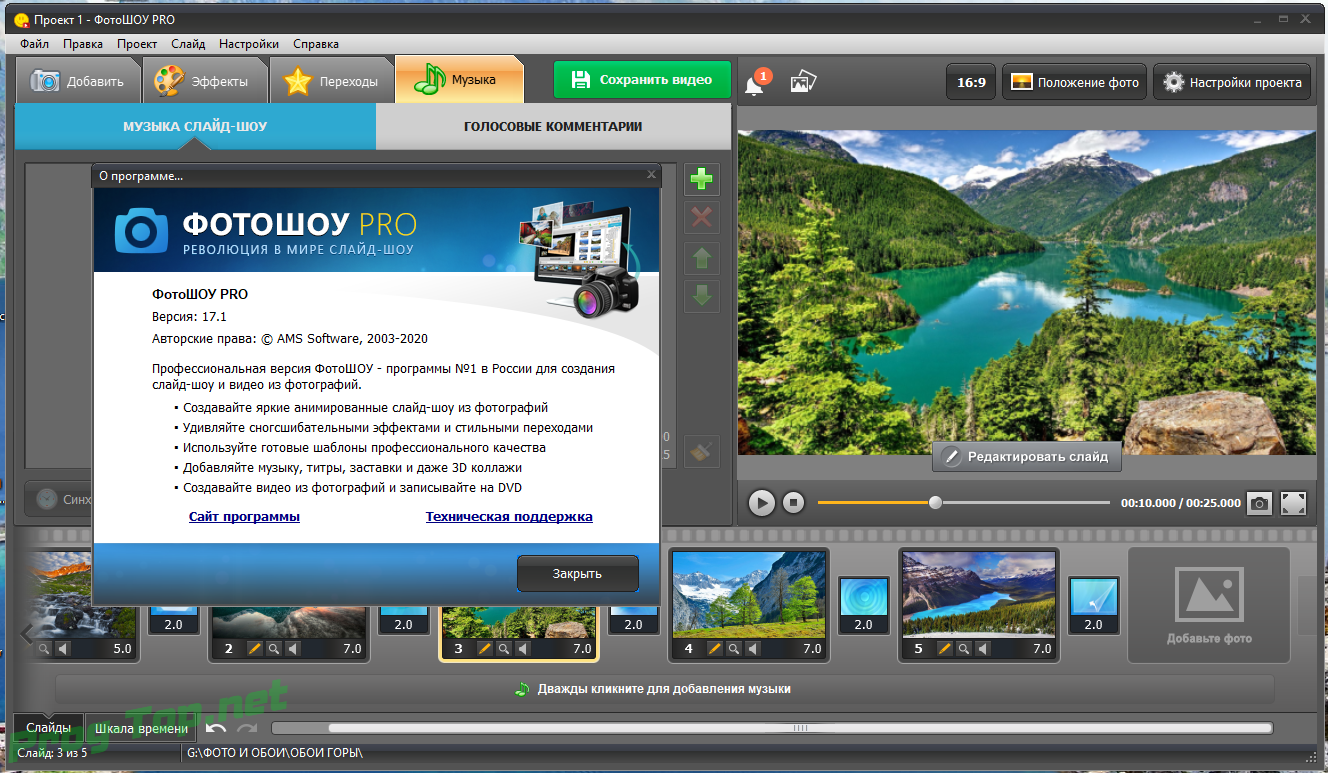
Task: Open the Правка menu
Action: [83, 44]
